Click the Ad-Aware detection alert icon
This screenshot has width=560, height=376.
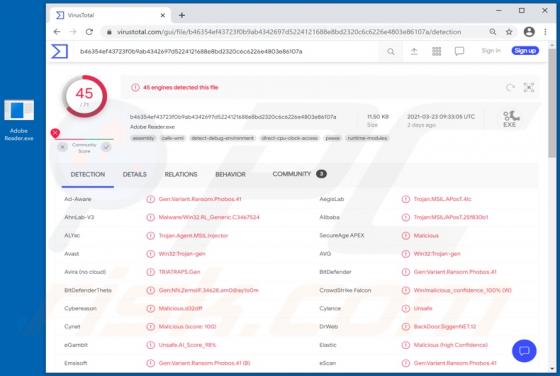[150, 199]
